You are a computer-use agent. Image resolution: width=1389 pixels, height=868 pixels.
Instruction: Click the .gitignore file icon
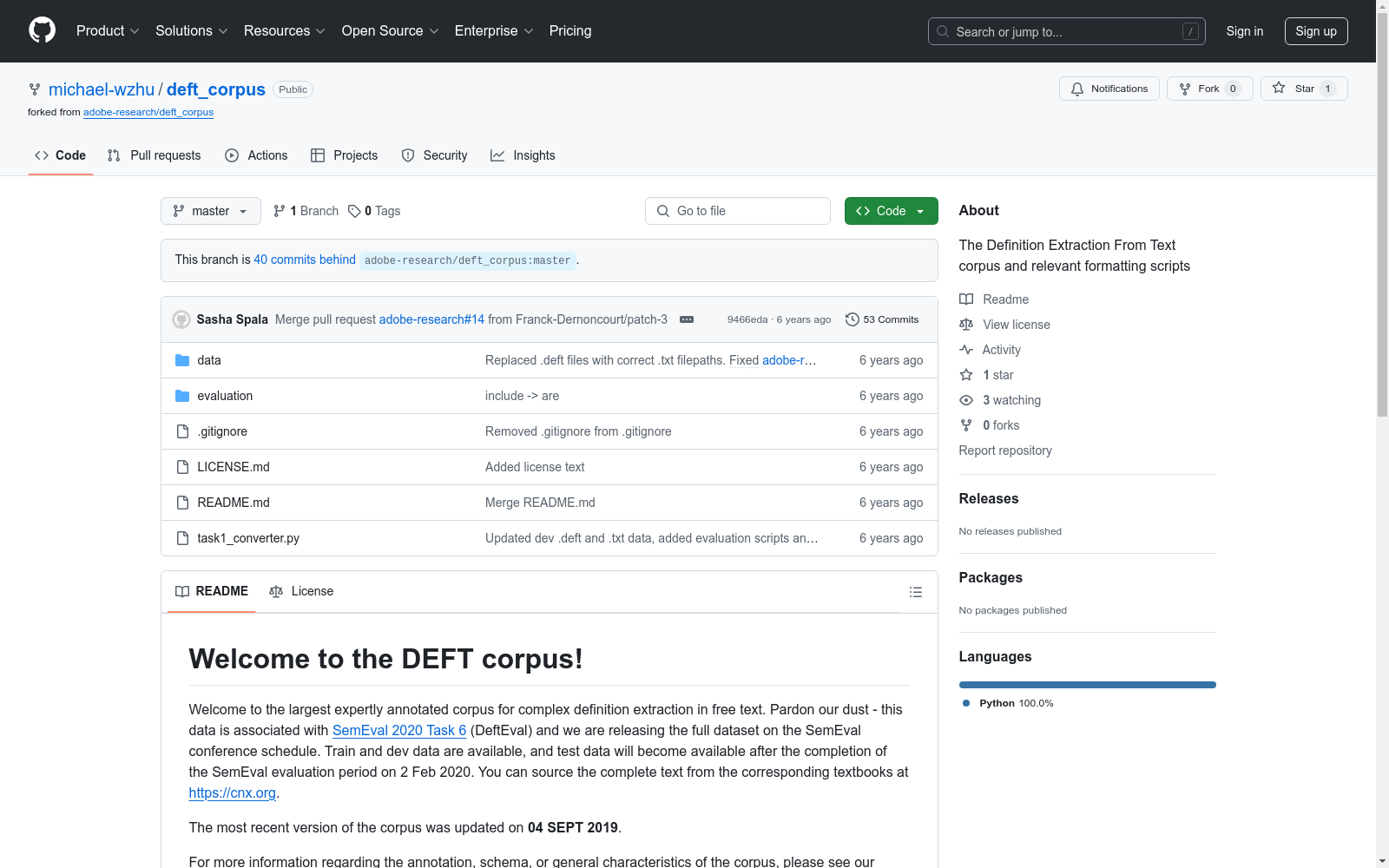pyautogui.click(x=182, y=431)
